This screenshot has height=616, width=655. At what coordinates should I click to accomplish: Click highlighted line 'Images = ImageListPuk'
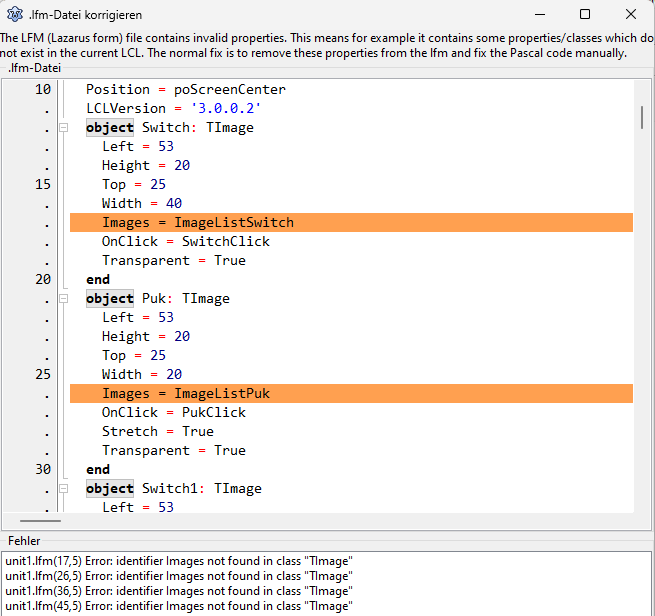186,393
